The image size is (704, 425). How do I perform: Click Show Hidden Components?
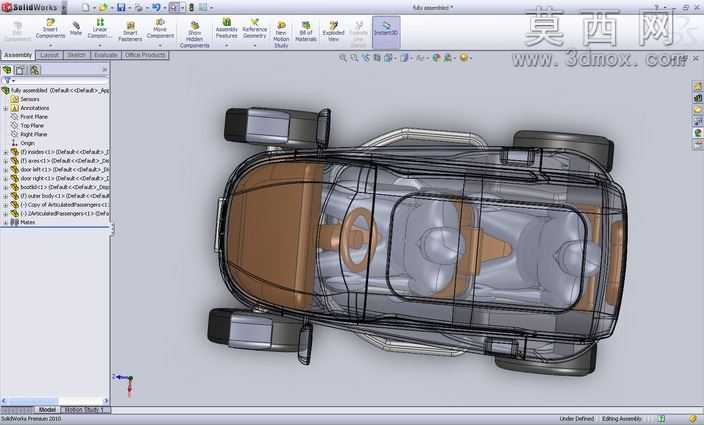tap(194, 34)
